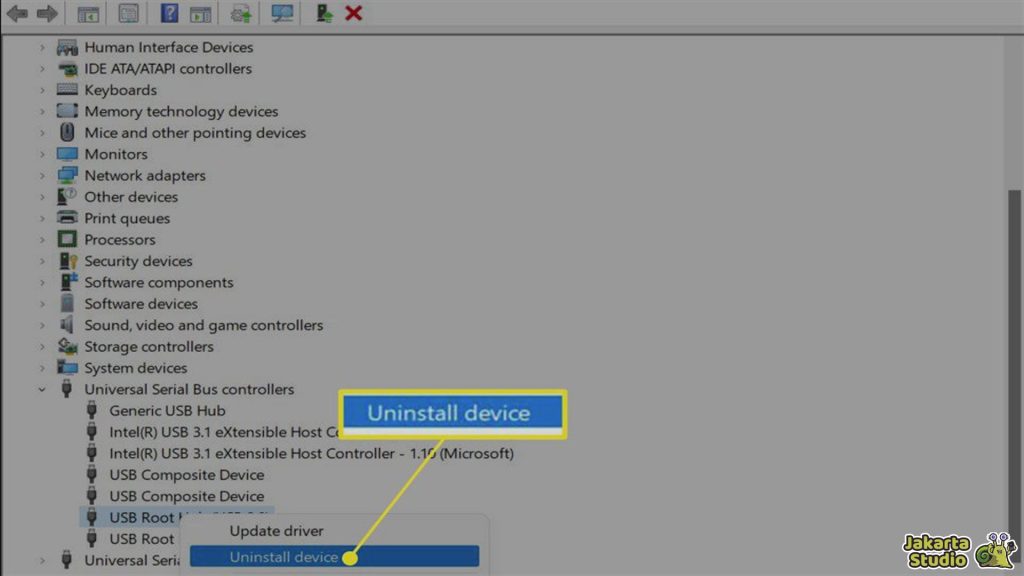Select Uninstall device in the context menu
1024x576 pixels.
(284, 557)
